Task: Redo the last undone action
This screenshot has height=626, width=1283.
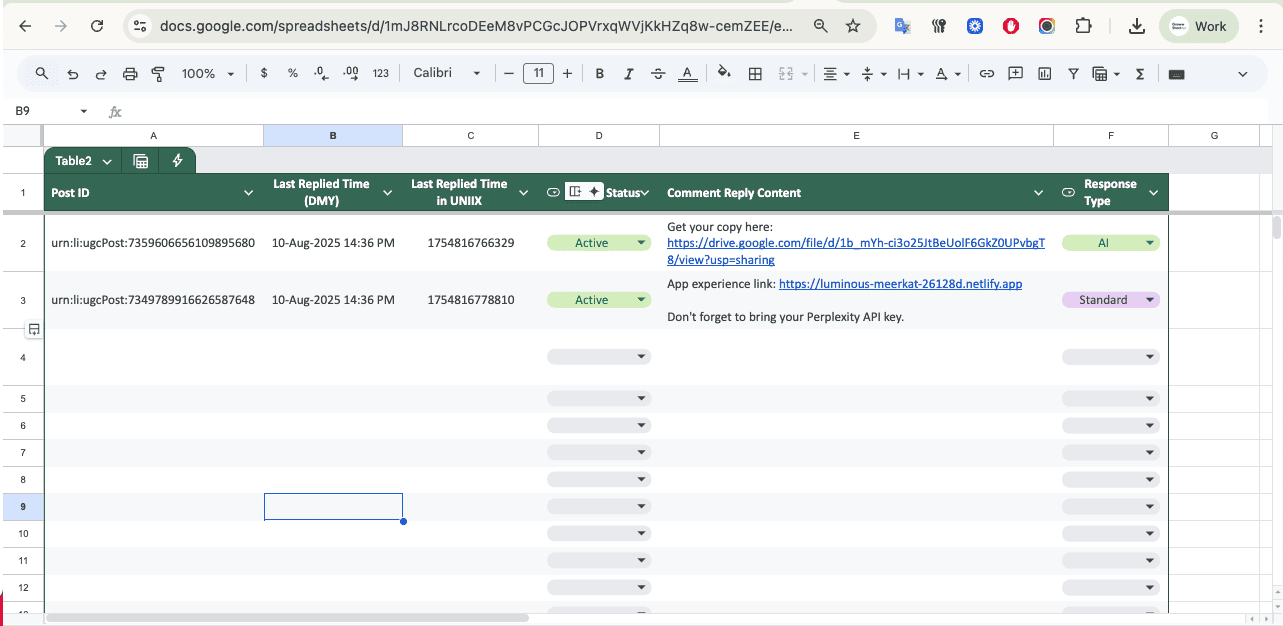Action: 101,73
